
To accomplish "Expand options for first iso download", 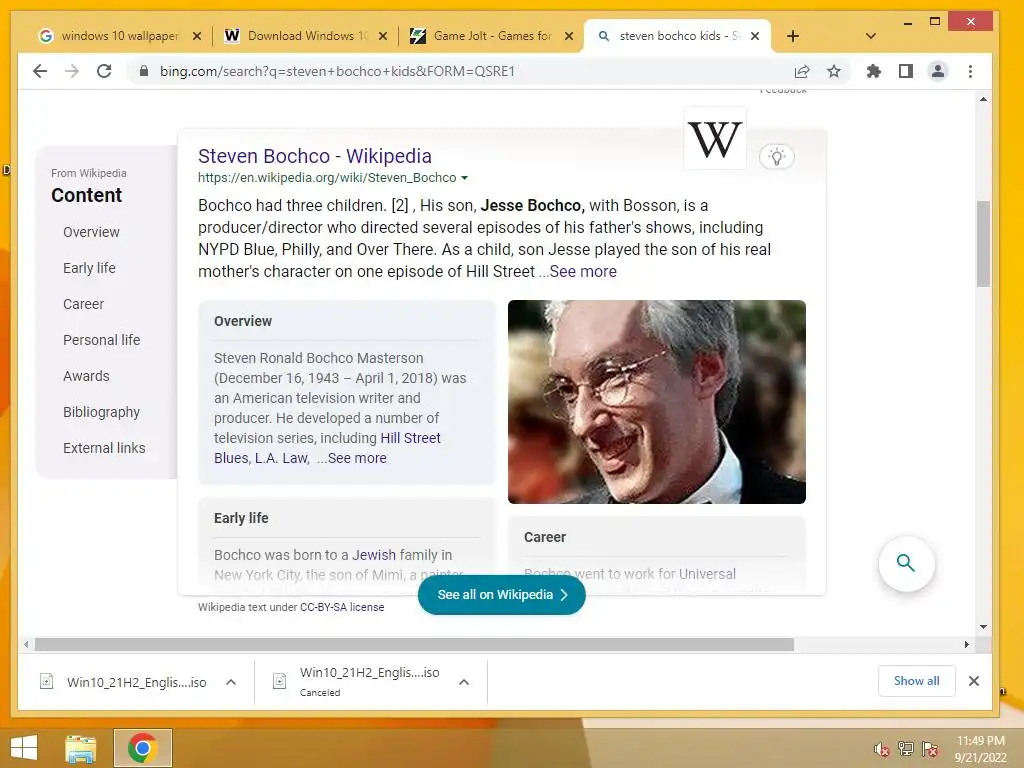I will 231,682.
